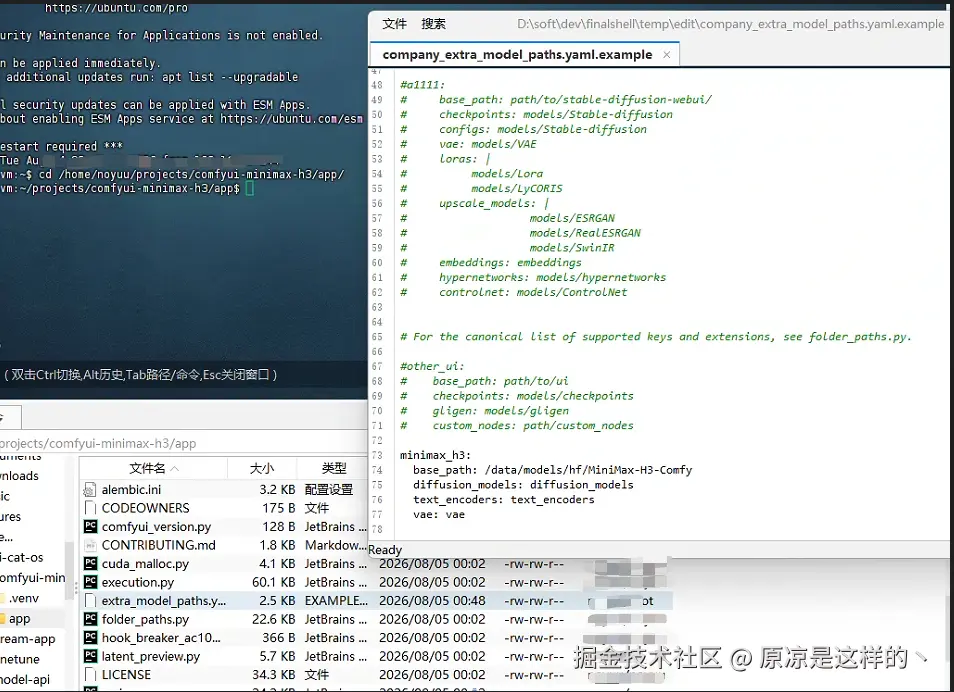Click editor line 'minimax_h3:'

pyautogui.click(x=435, y=455)
